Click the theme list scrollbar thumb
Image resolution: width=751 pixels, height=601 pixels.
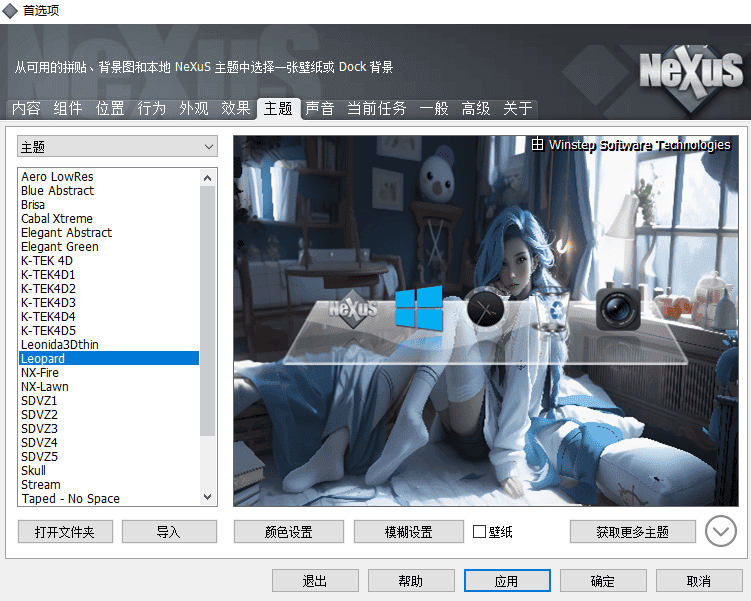207,311
